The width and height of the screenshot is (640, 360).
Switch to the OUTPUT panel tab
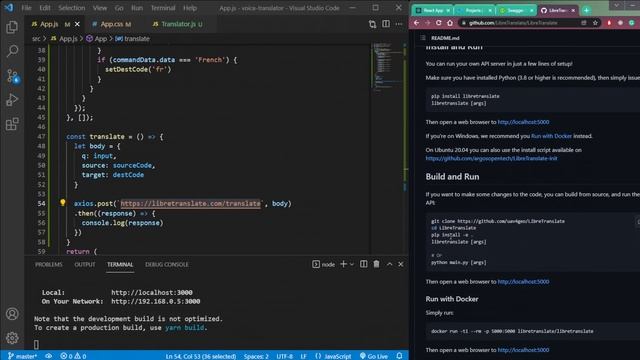coord(84,264)
